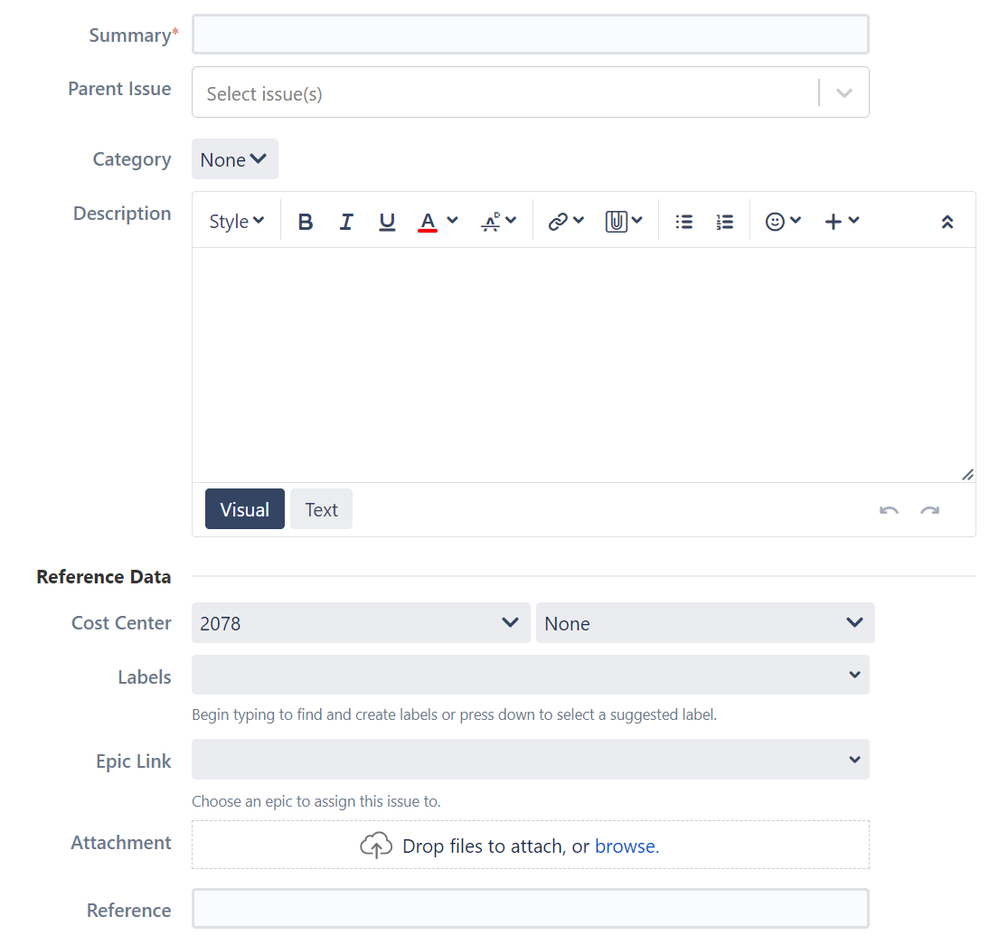Apply text color with the red A icon
This screenshot has width=999, height=938.
(x=428, y=222)
